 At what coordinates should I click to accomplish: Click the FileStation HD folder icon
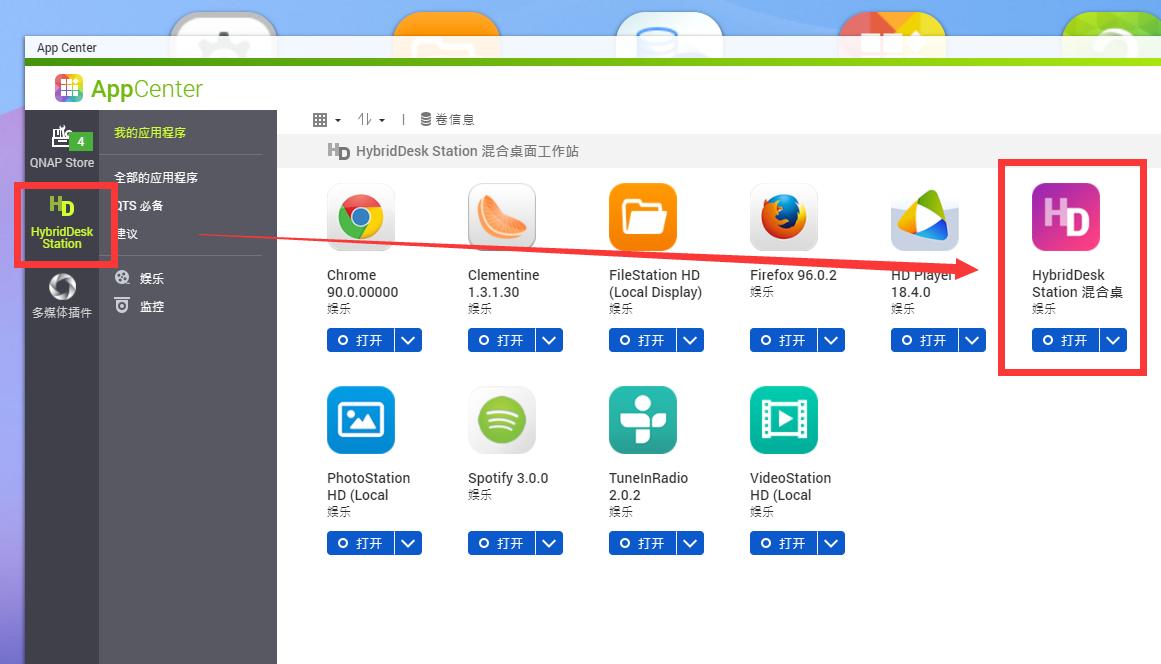(x=643, y=217)
